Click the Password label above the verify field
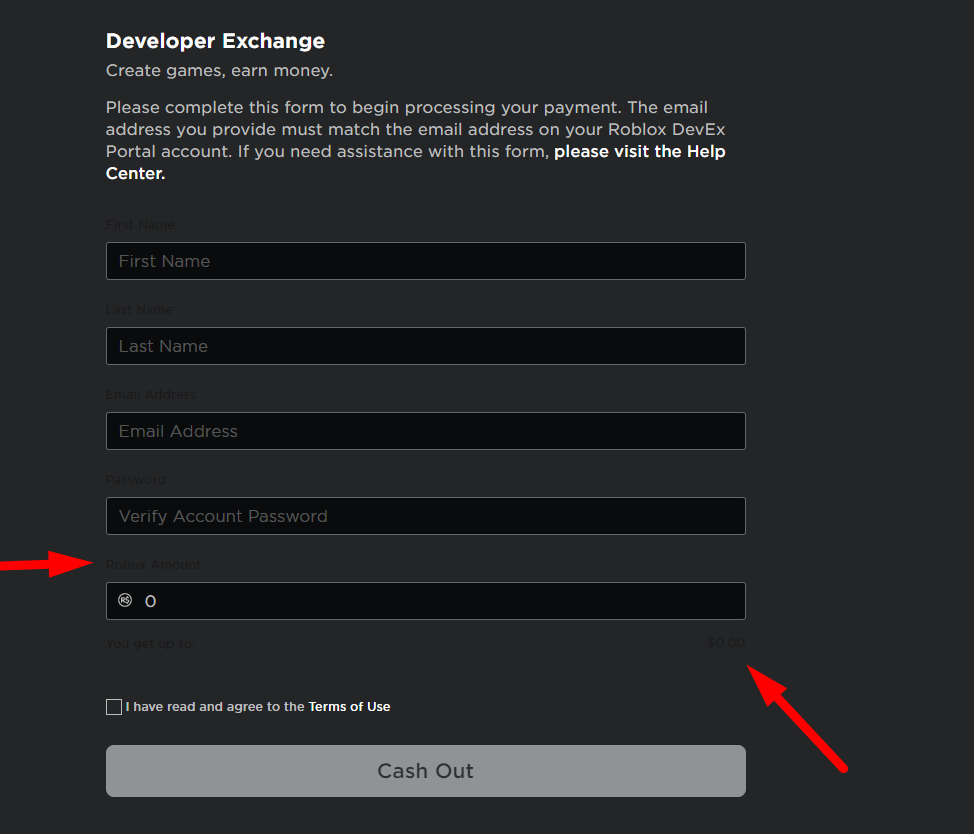 (x=135, y=479)
